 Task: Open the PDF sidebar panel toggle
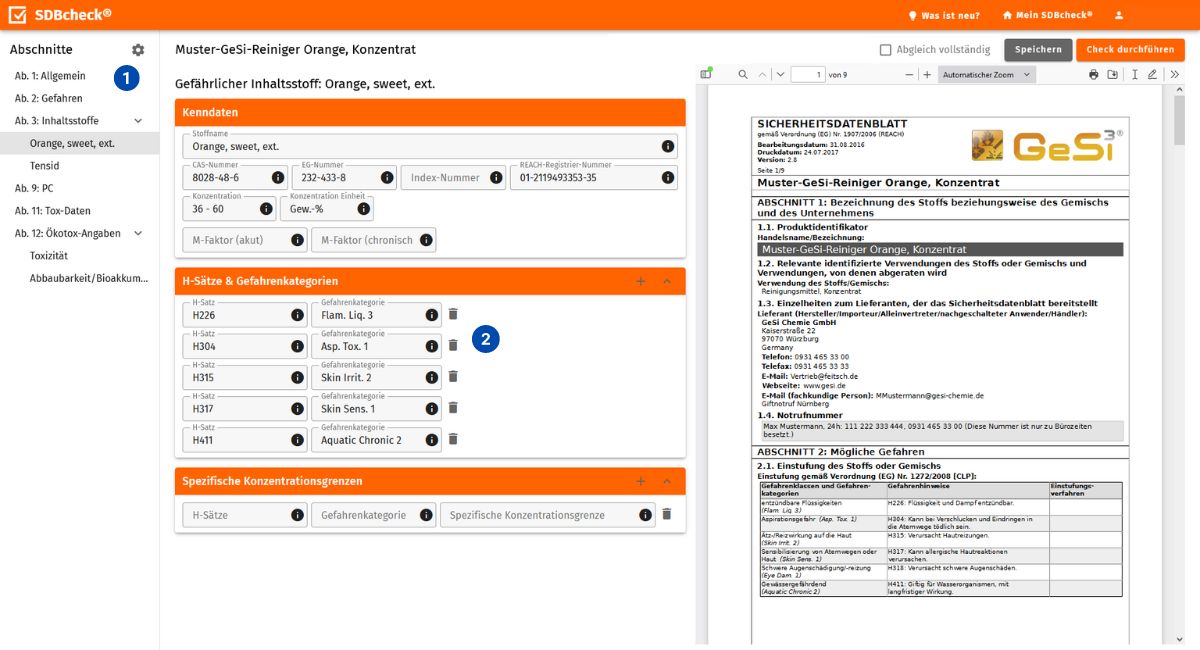tap(707, 73)
